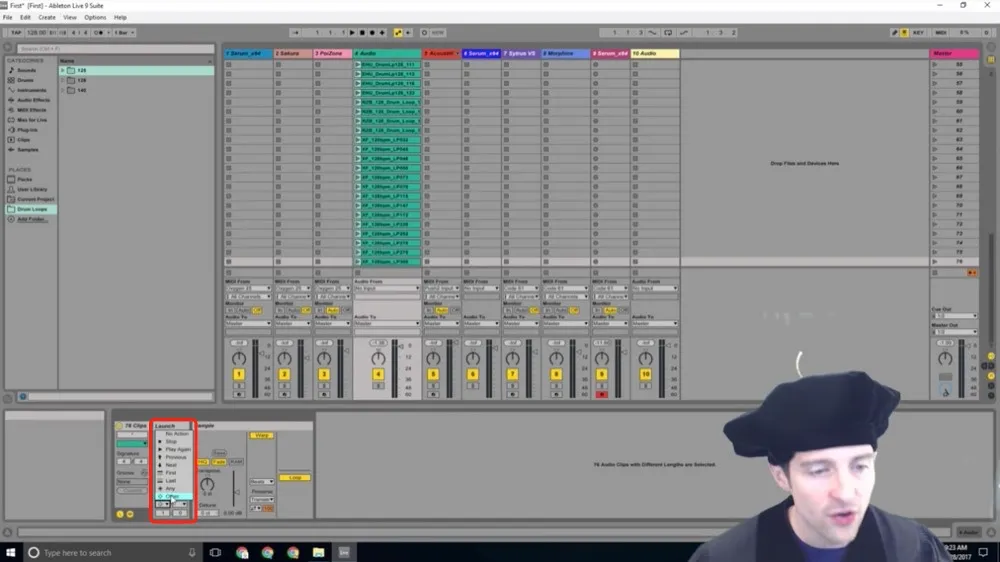Open track 4 Audio To Master dropdown
The image size is (1000, 562).
[387, 323]
